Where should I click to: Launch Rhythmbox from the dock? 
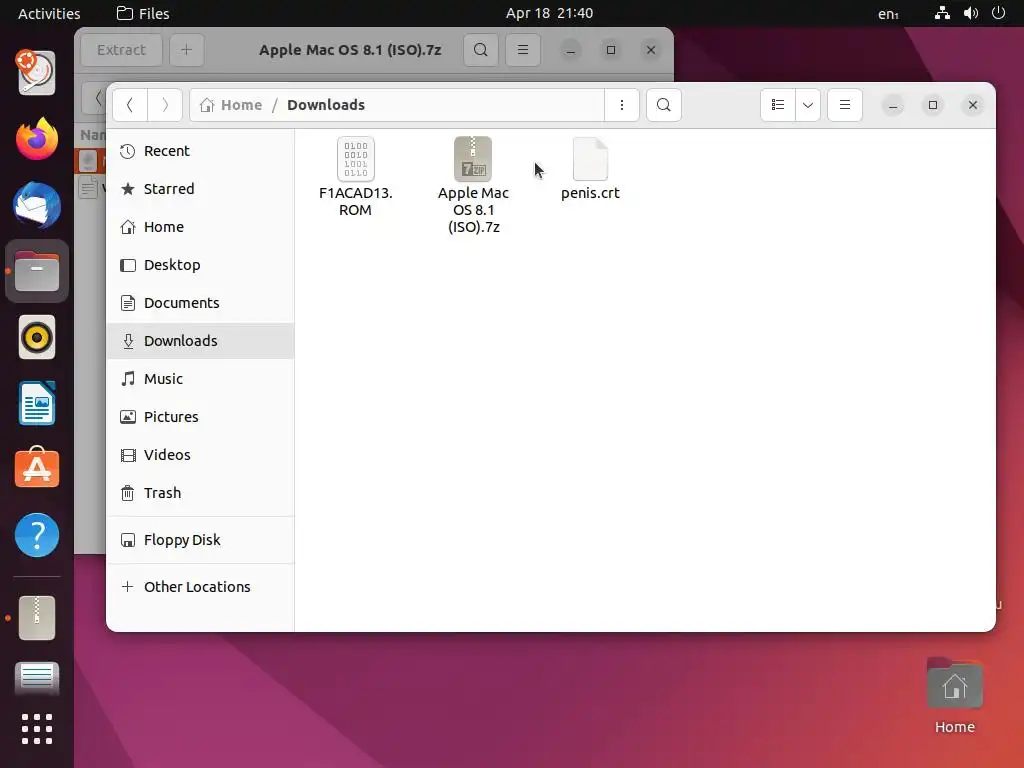tap(37, 337)
